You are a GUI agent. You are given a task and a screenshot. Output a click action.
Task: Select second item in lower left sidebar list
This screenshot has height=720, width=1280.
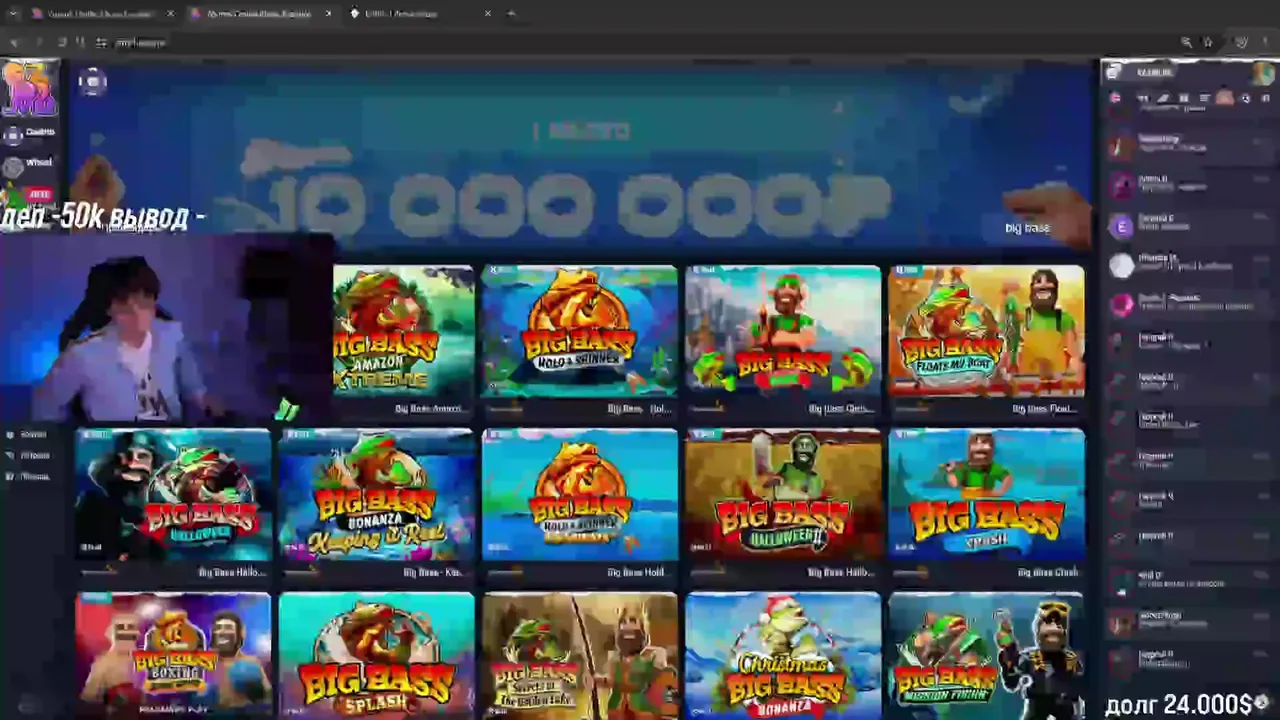[x=28, y=456]
